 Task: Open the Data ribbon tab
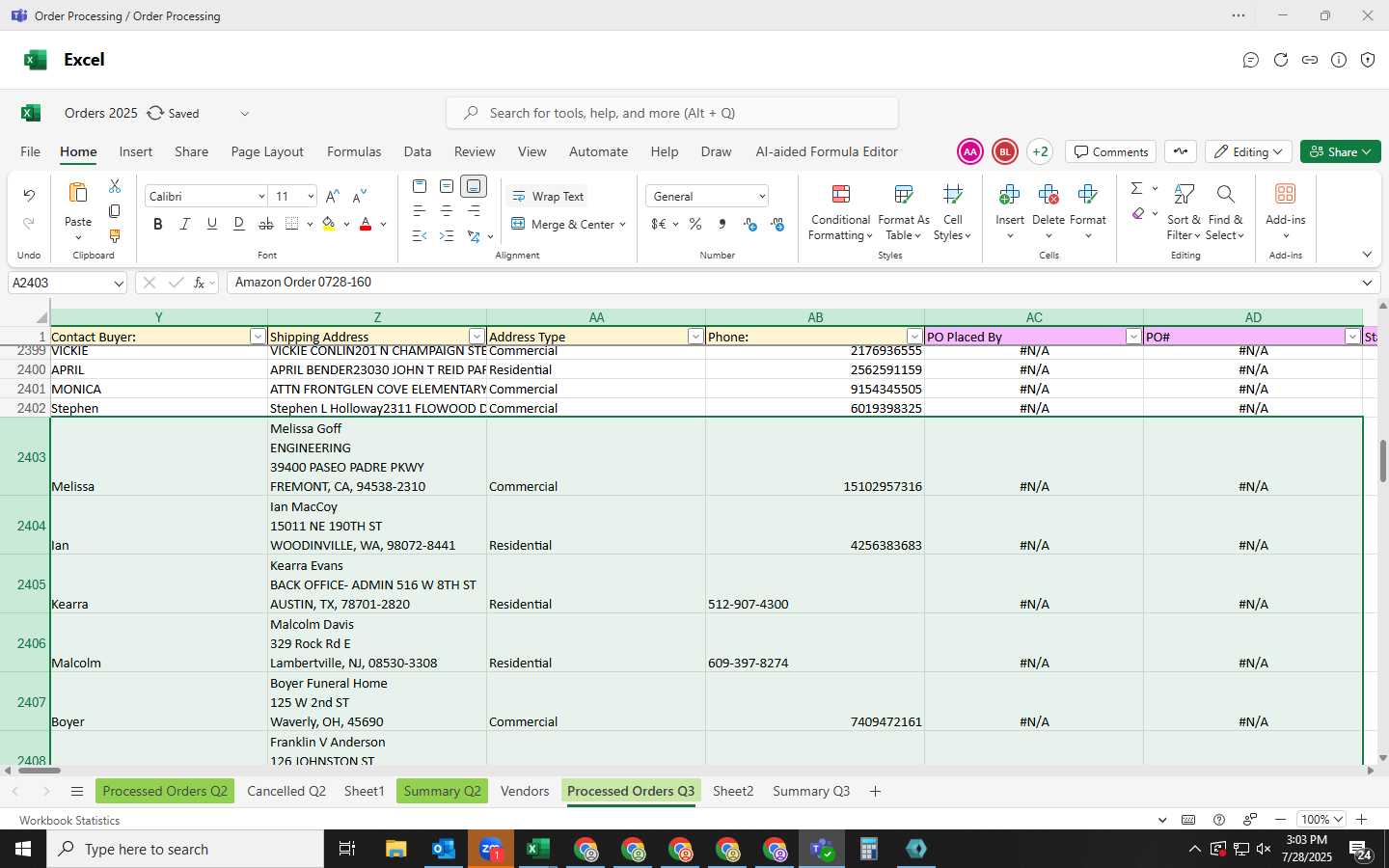(418, 151)
